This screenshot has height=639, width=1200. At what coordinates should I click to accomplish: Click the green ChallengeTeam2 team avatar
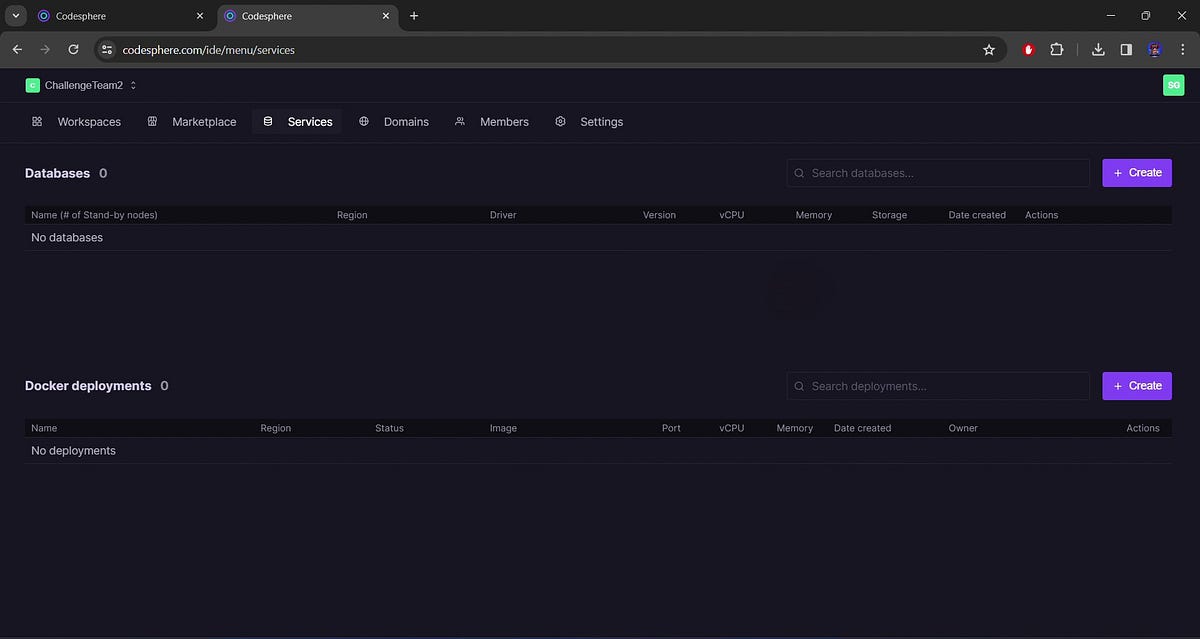tap(31, 85)
